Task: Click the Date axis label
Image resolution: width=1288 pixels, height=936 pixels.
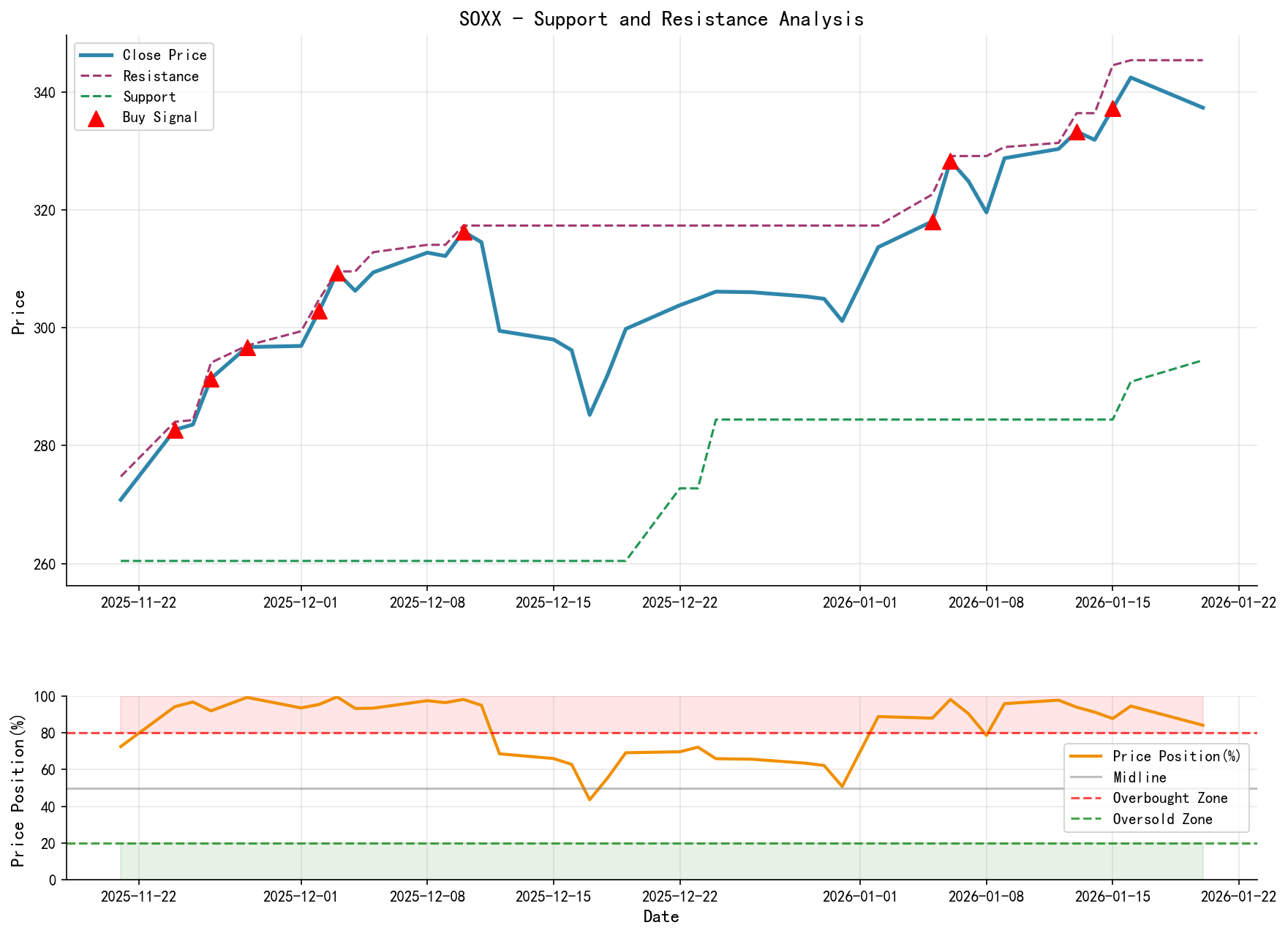Action: (660, 916)
